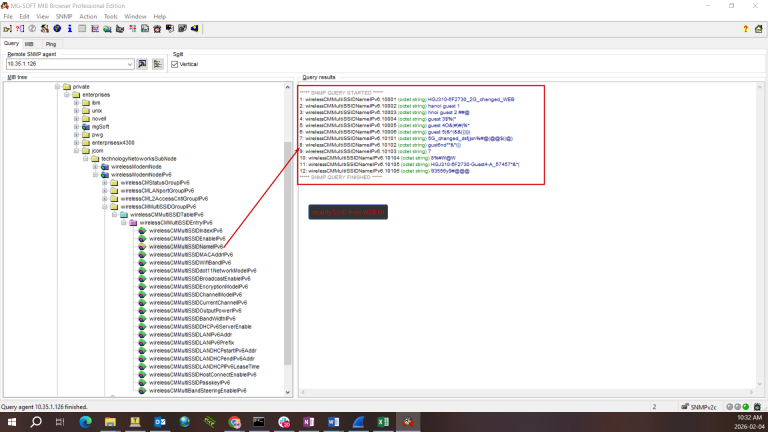Open the File menu

pyautogui.click(x=8, y=16)
